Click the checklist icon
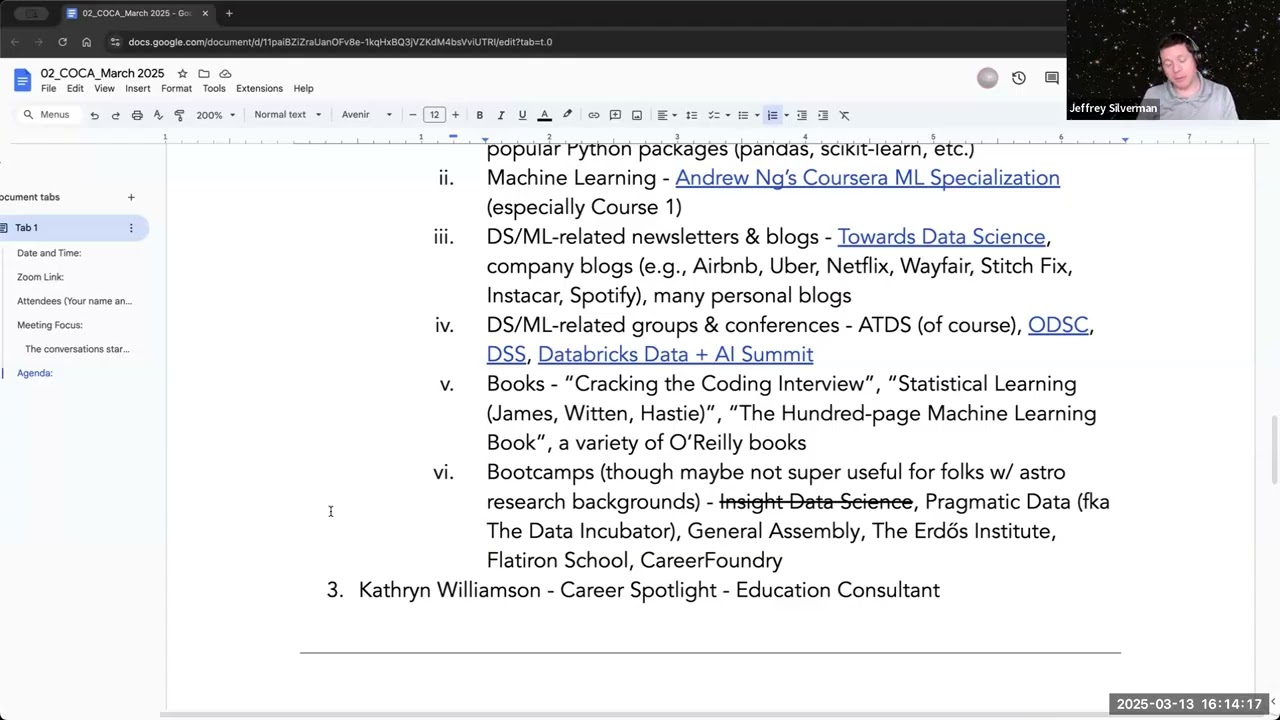 [x=714, y=115]
